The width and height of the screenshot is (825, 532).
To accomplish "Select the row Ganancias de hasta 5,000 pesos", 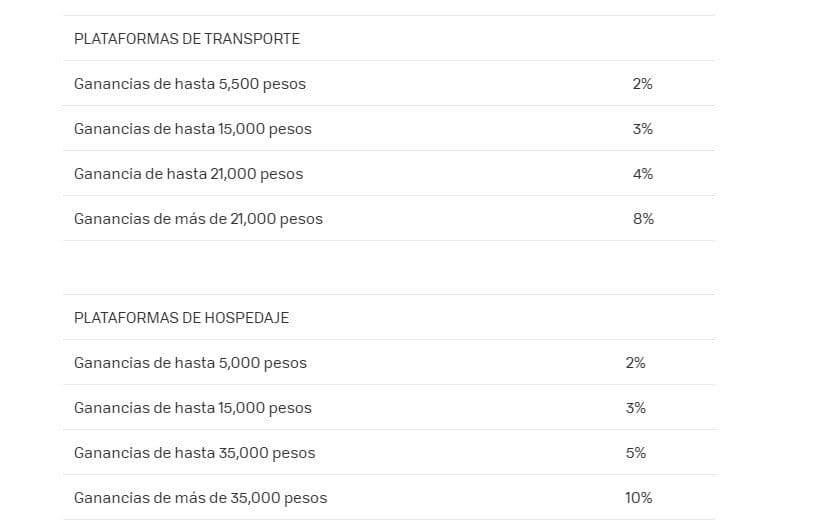I will (x=389, y=362).
